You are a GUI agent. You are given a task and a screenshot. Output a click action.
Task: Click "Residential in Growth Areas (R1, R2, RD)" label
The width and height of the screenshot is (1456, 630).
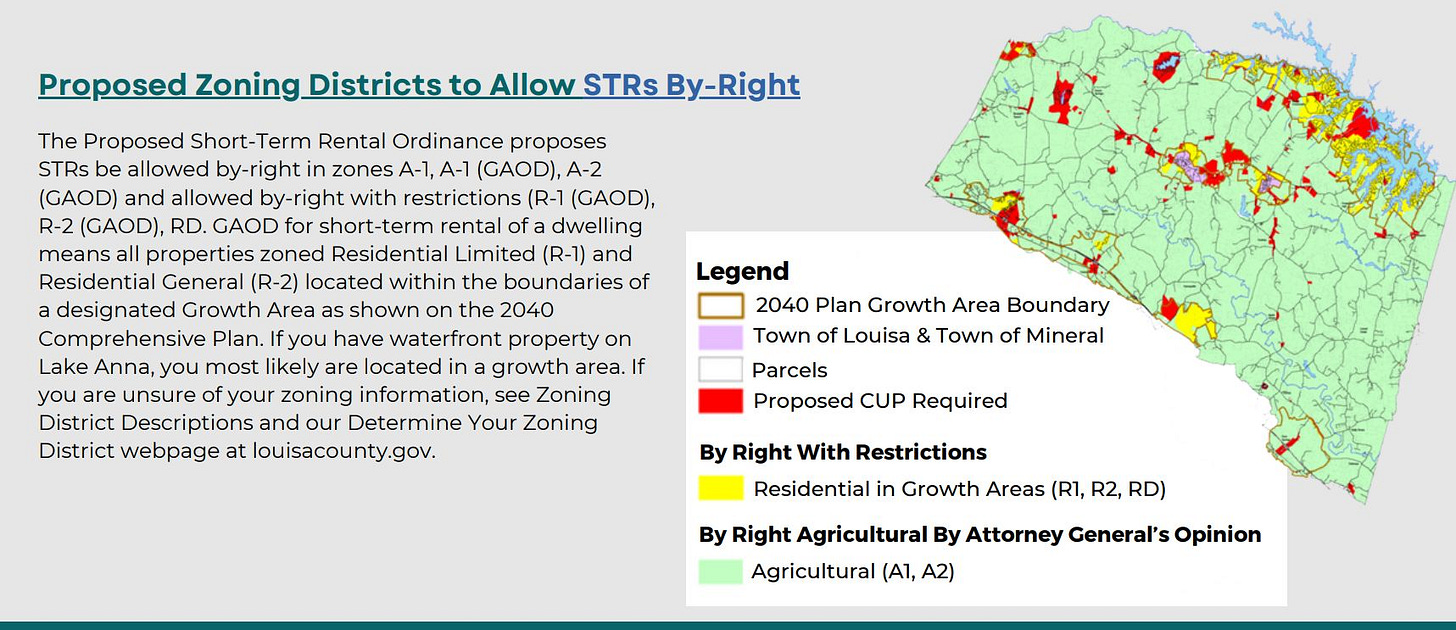960,489
